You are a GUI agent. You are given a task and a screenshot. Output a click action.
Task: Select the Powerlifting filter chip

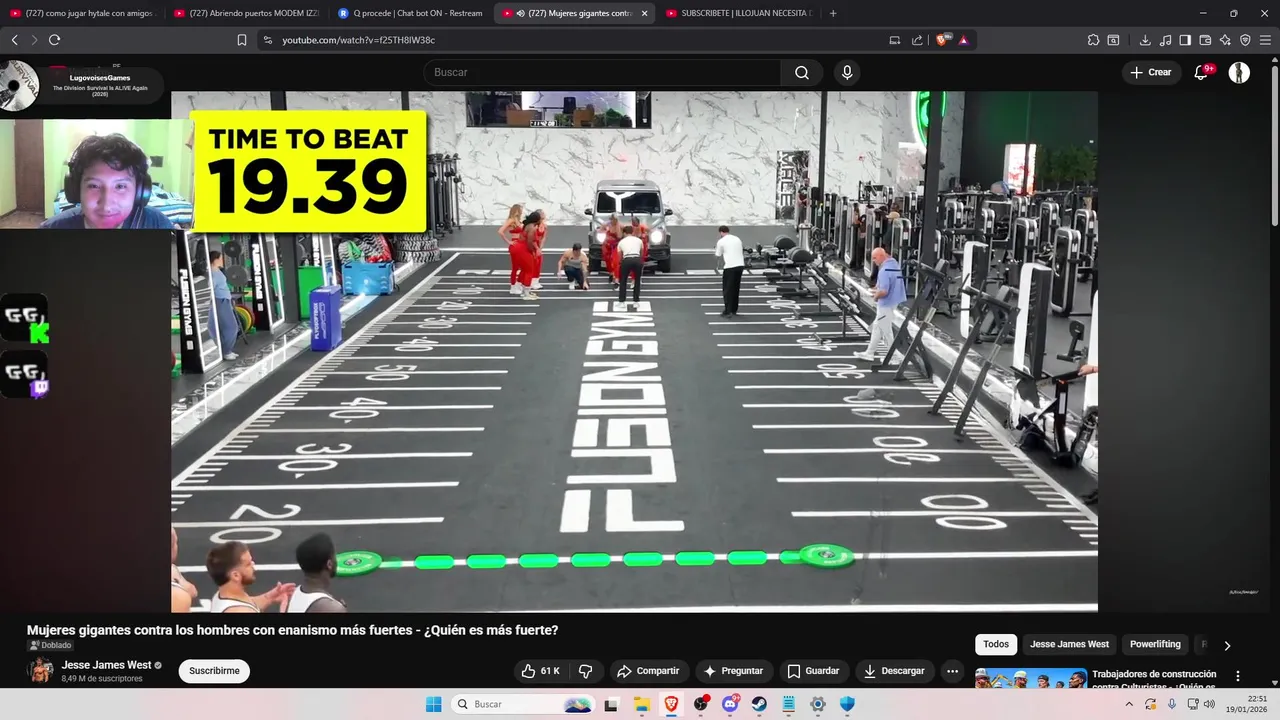click(x=1155, y=645)
